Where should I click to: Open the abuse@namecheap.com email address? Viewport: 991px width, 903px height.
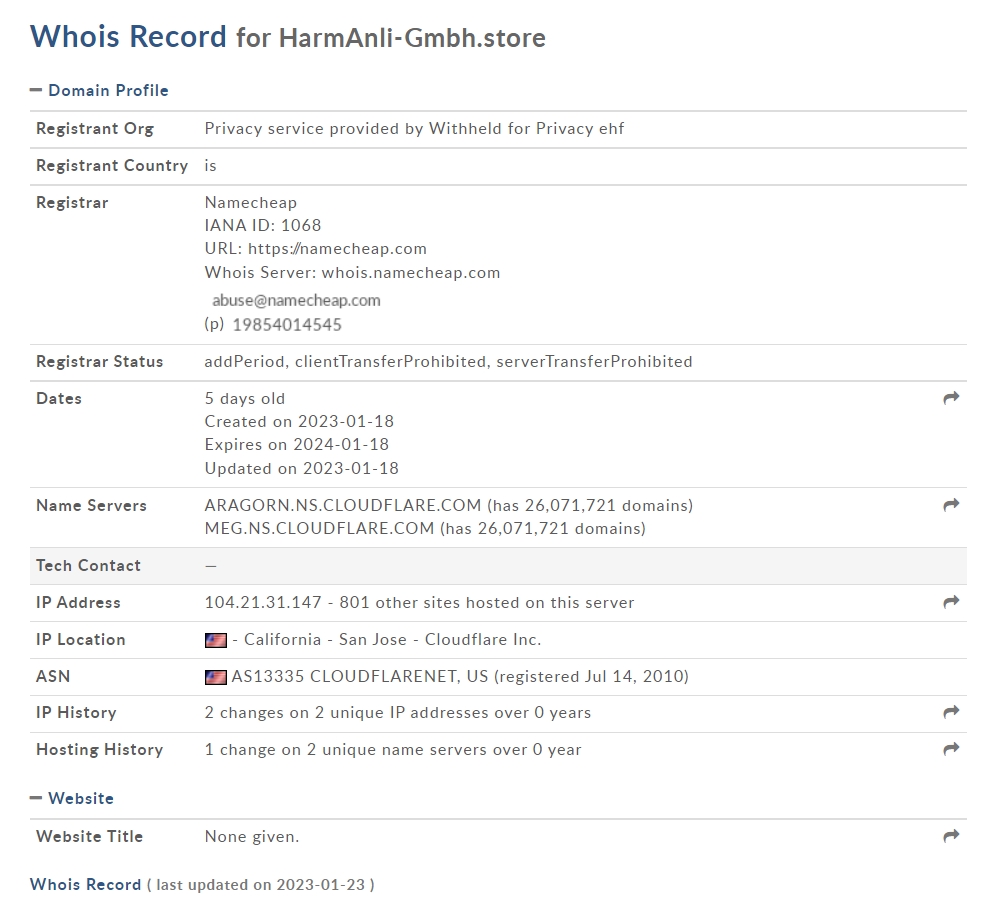coord(296,300)
